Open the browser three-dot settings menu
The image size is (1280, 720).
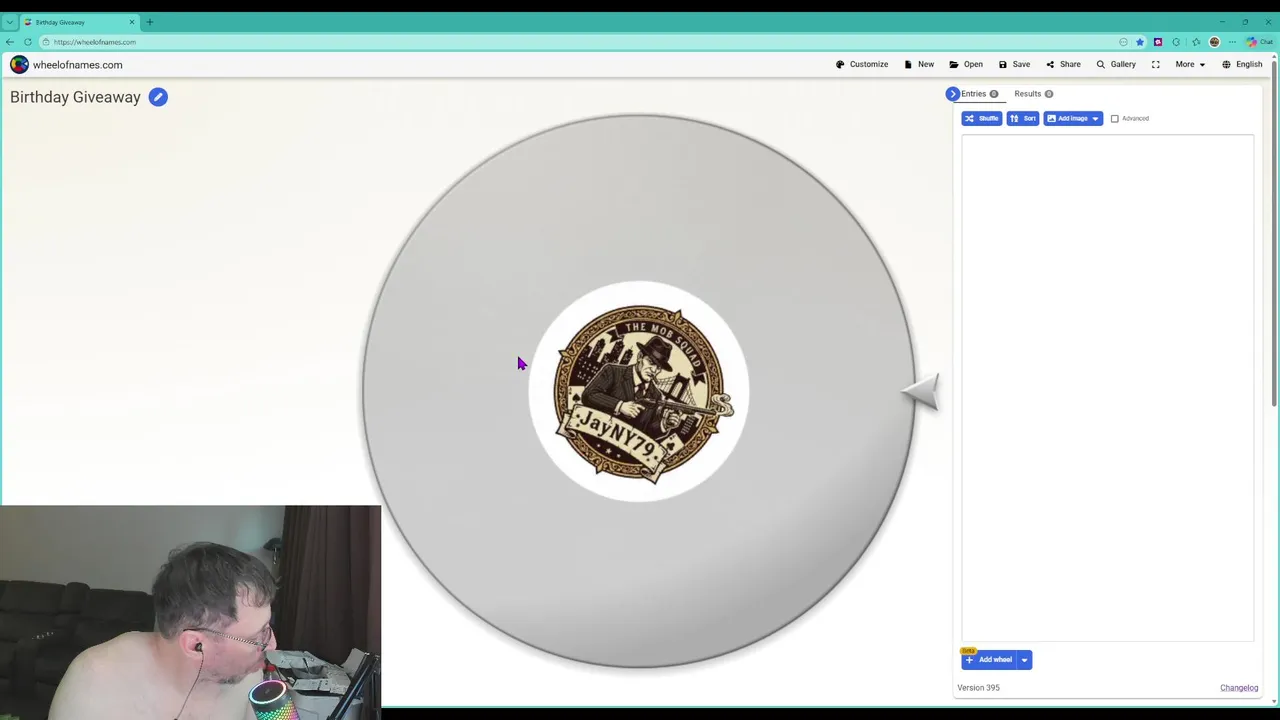[1232, 42]
